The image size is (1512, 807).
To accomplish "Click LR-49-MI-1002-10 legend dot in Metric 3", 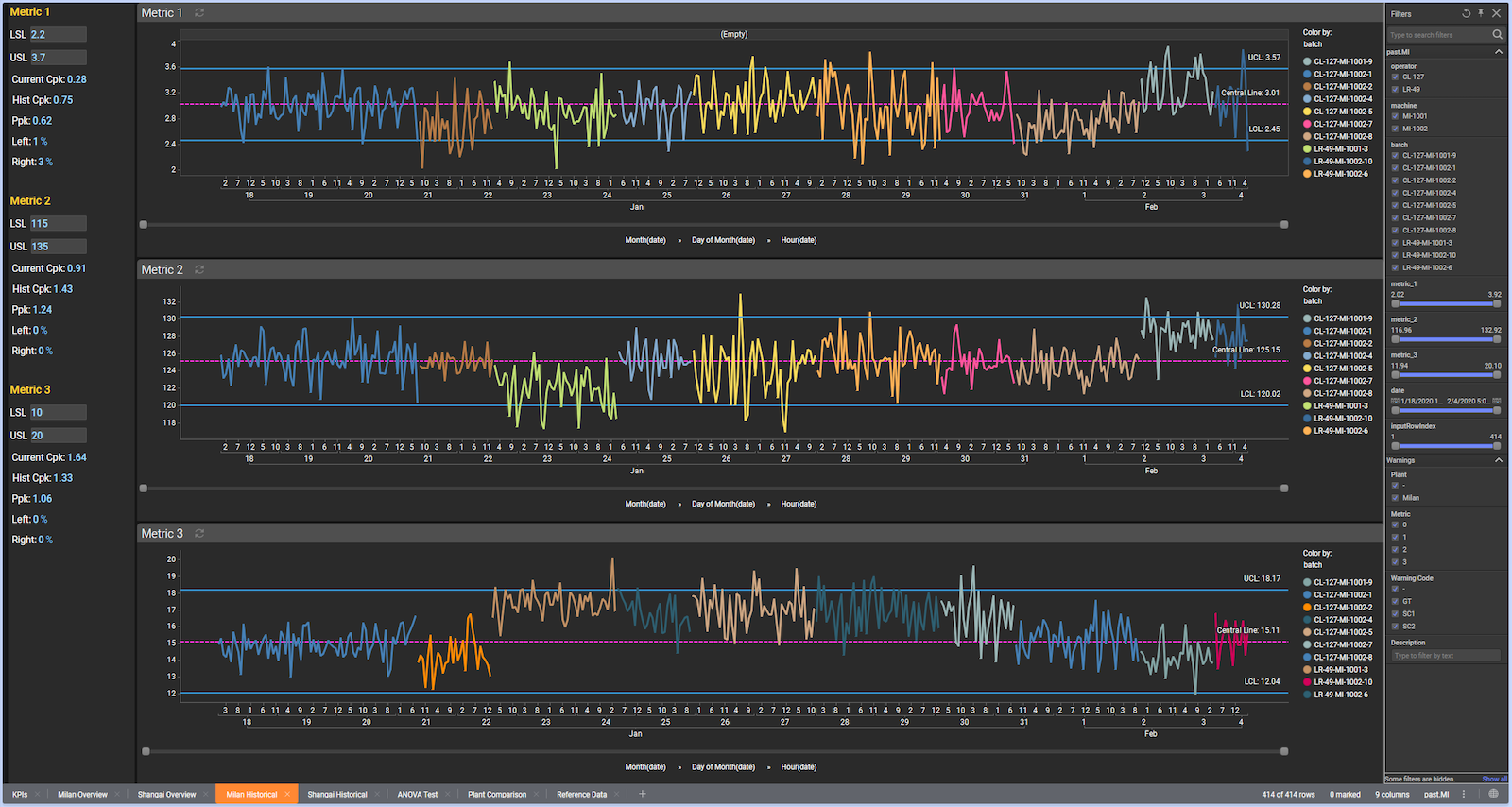I will coord(1307,682).
